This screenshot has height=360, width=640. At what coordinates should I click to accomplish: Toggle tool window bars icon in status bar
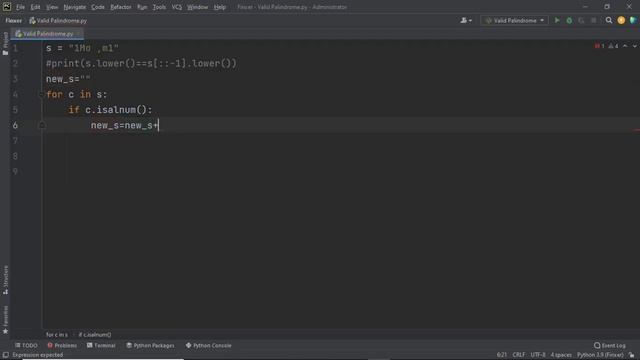[6, 355]
